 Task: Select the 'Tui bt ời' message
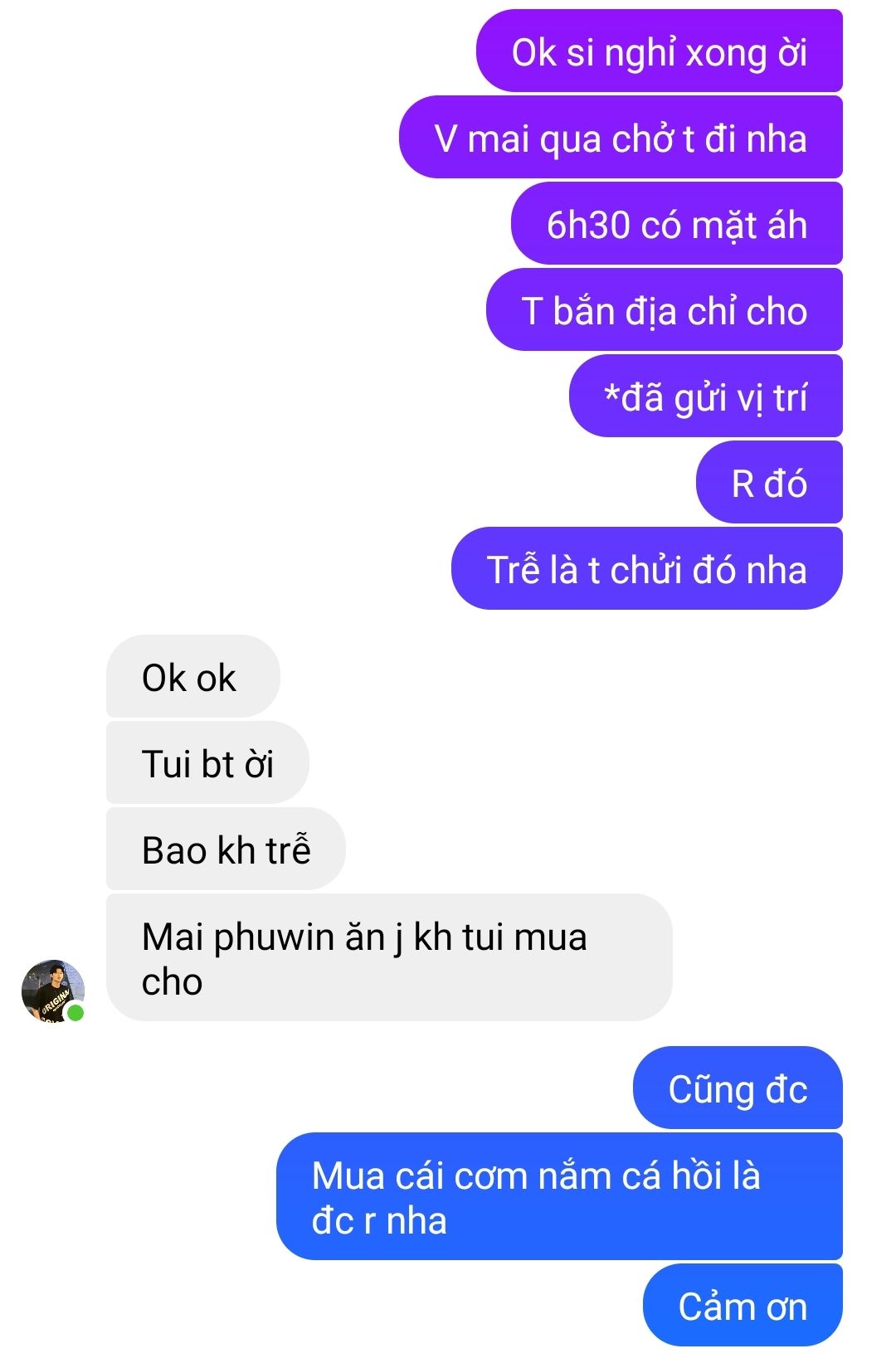pyautogui.click(x=207, y=762)
